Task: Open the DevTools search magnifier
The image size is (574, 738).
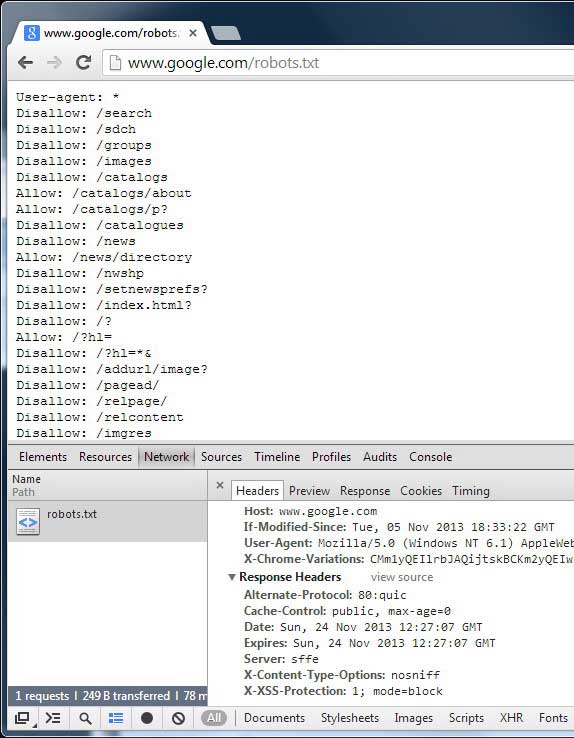Action: (85, 718)
